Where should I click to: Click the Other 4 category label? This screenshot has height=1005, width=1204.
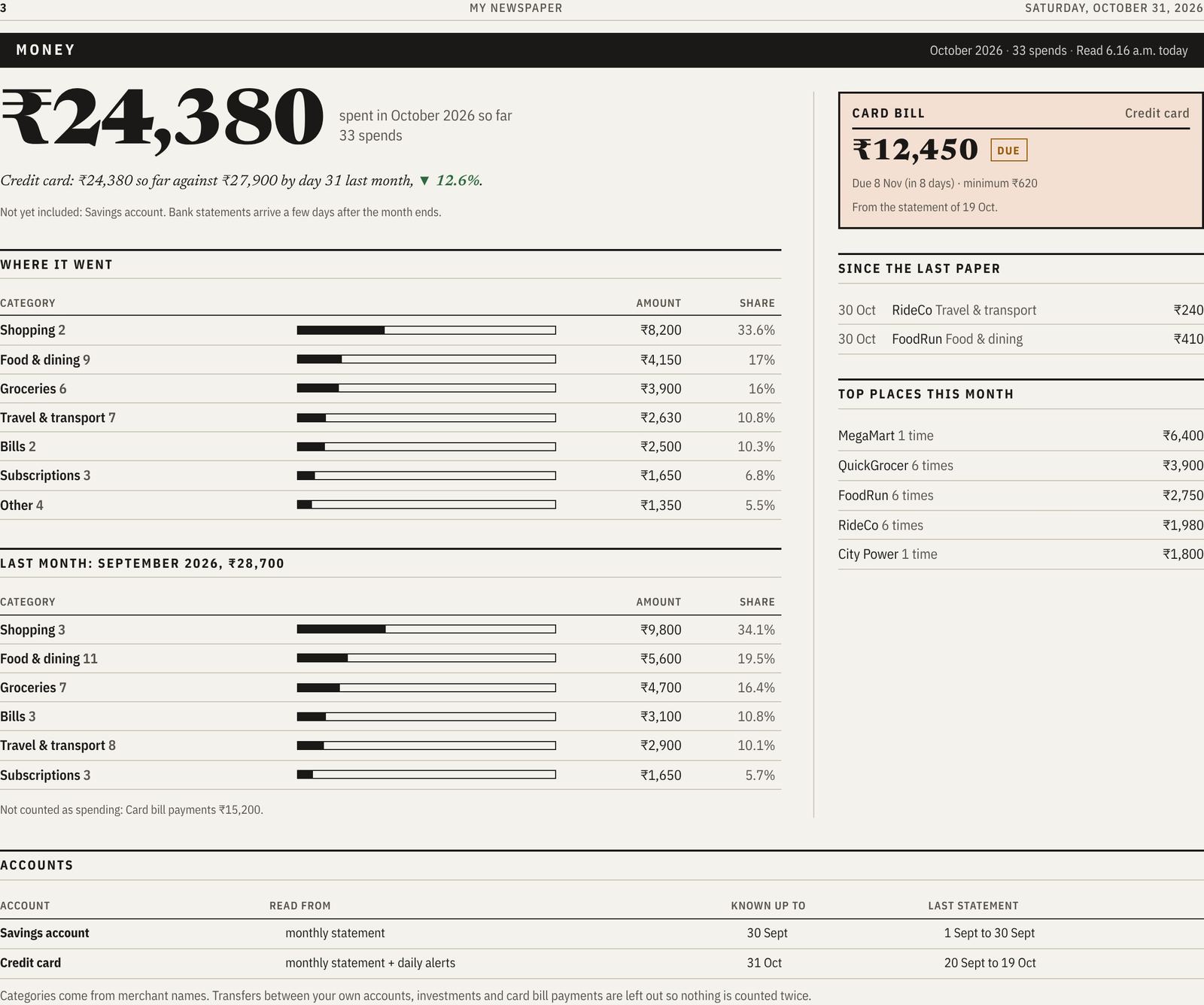[22, 506]
